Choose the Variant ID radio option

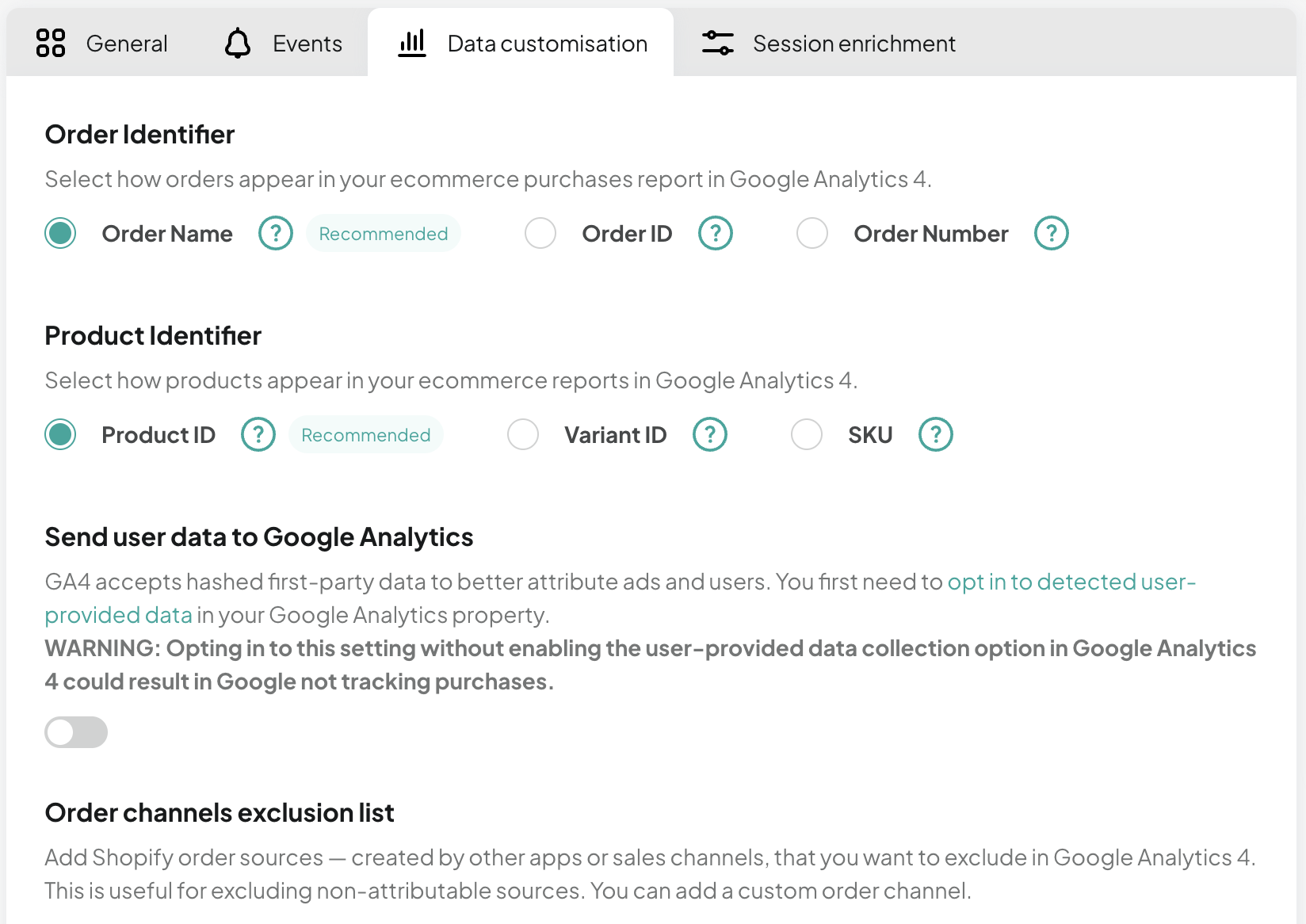523,434
